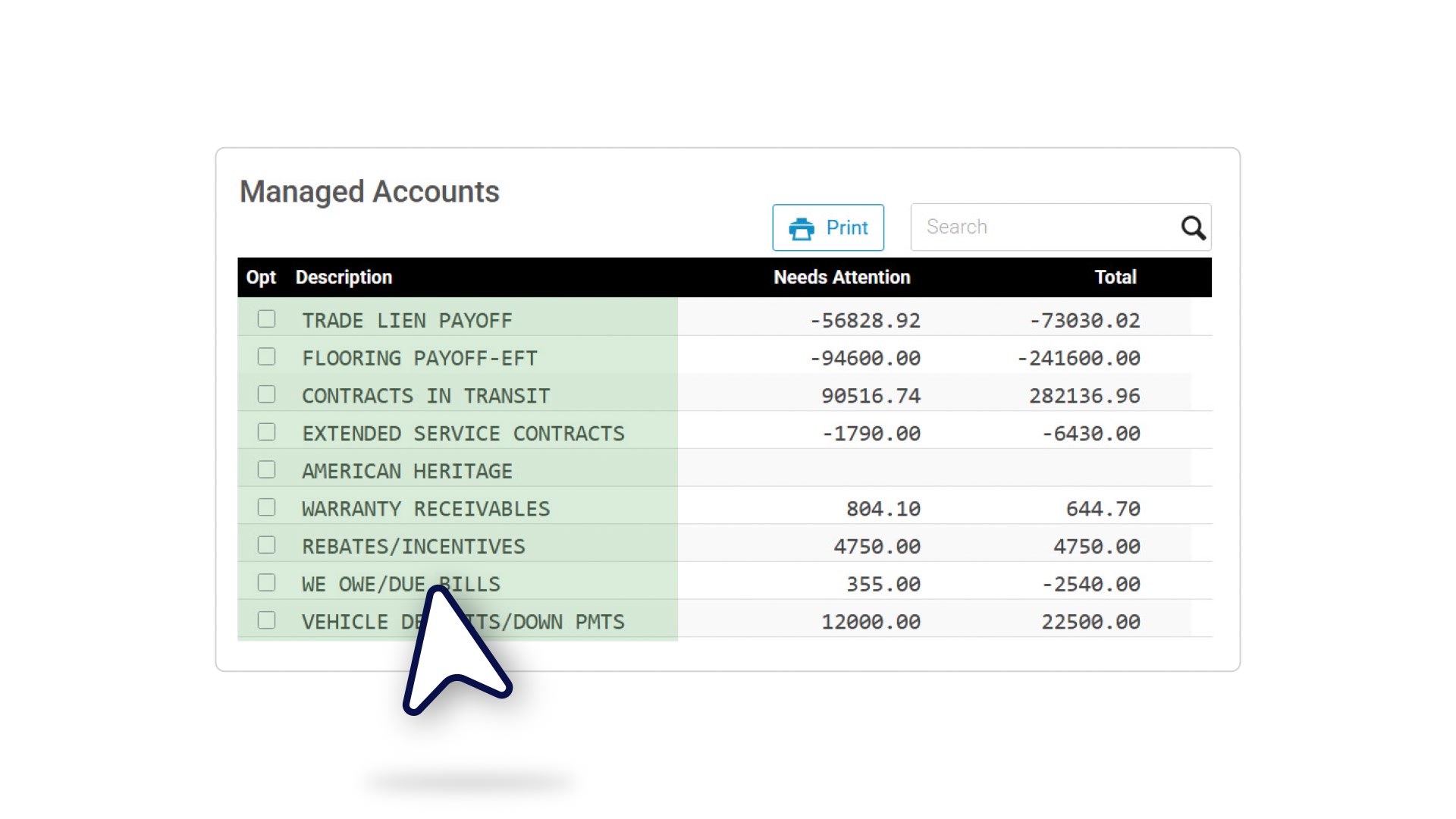Sort by the Description column header

344,277
